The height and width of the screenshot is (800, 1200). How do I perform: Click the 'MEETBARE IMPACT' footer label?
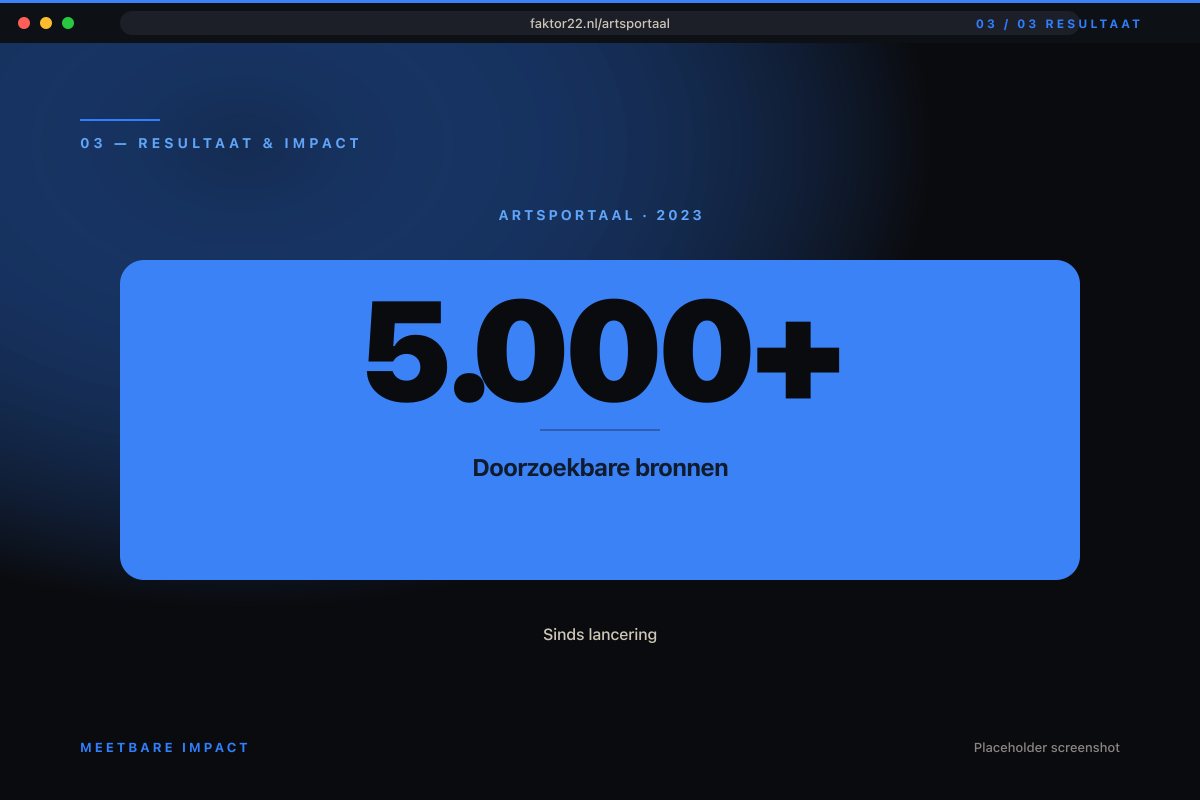coord(165,747)
